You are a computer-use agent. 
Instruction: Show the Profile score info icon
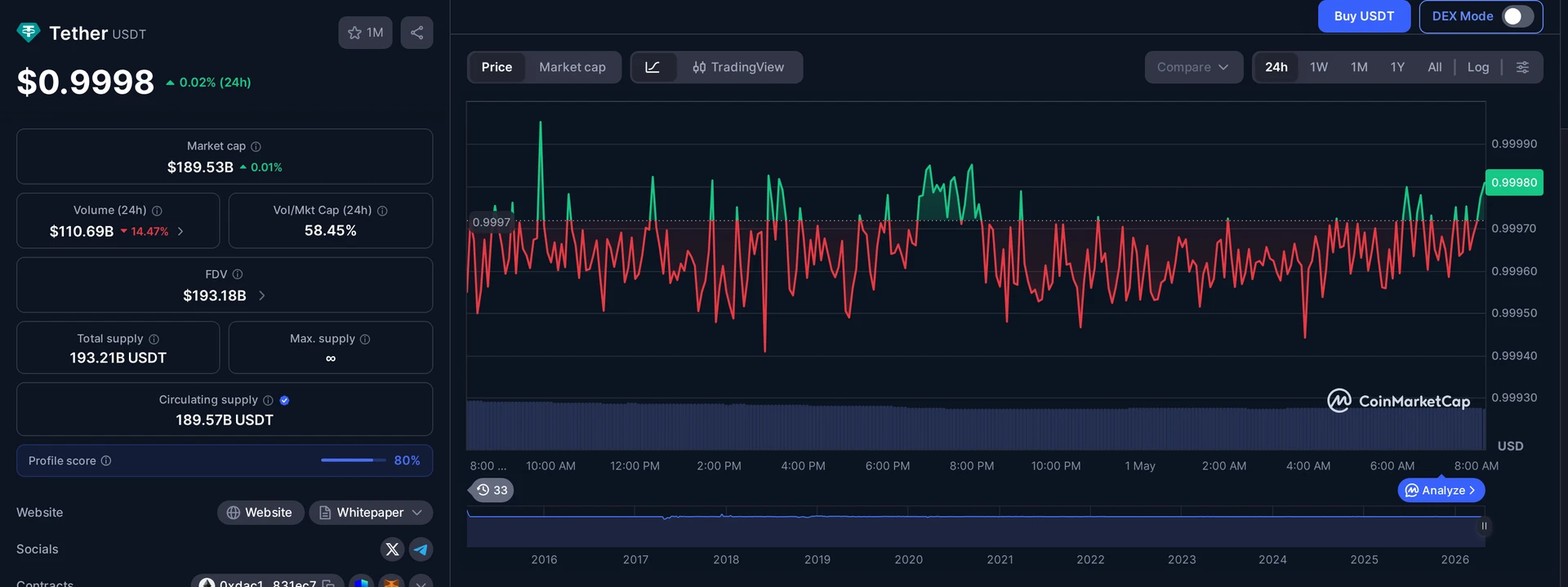tap(106, 460)
